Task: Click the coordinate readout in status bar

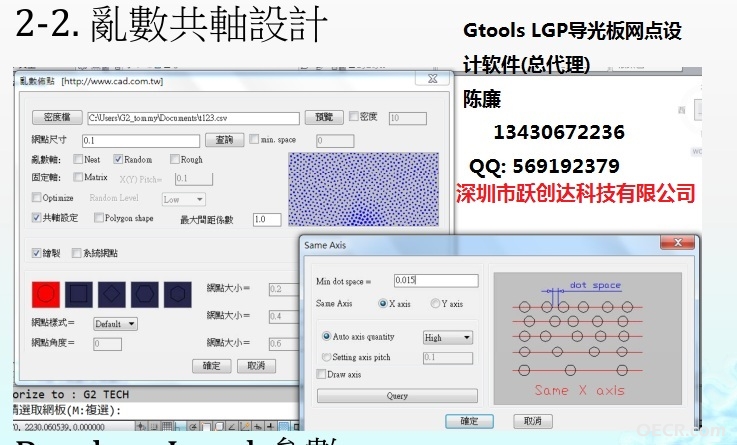Action: tap(59, 427)
